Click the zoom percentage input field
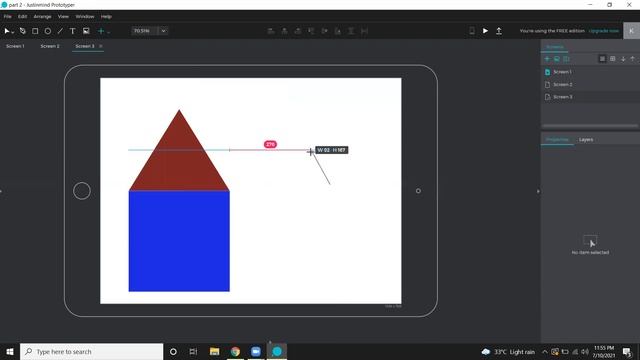Image resolution: width=640 pixels, height=360 pixels. 145,31
